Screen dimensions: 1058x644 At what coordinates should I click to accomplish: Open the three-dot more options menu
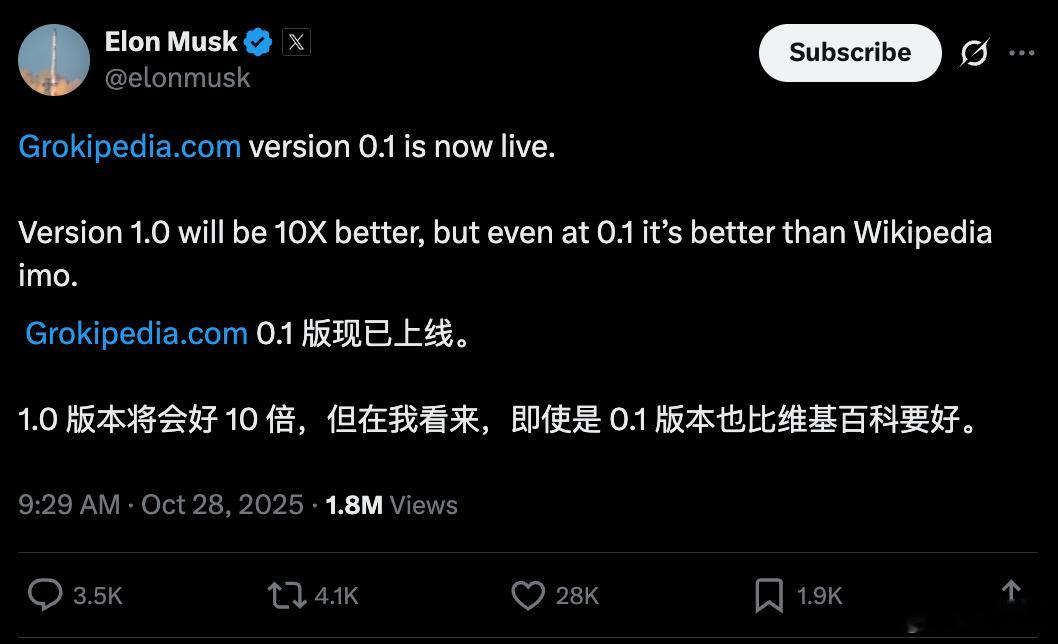click(1022, 53)
